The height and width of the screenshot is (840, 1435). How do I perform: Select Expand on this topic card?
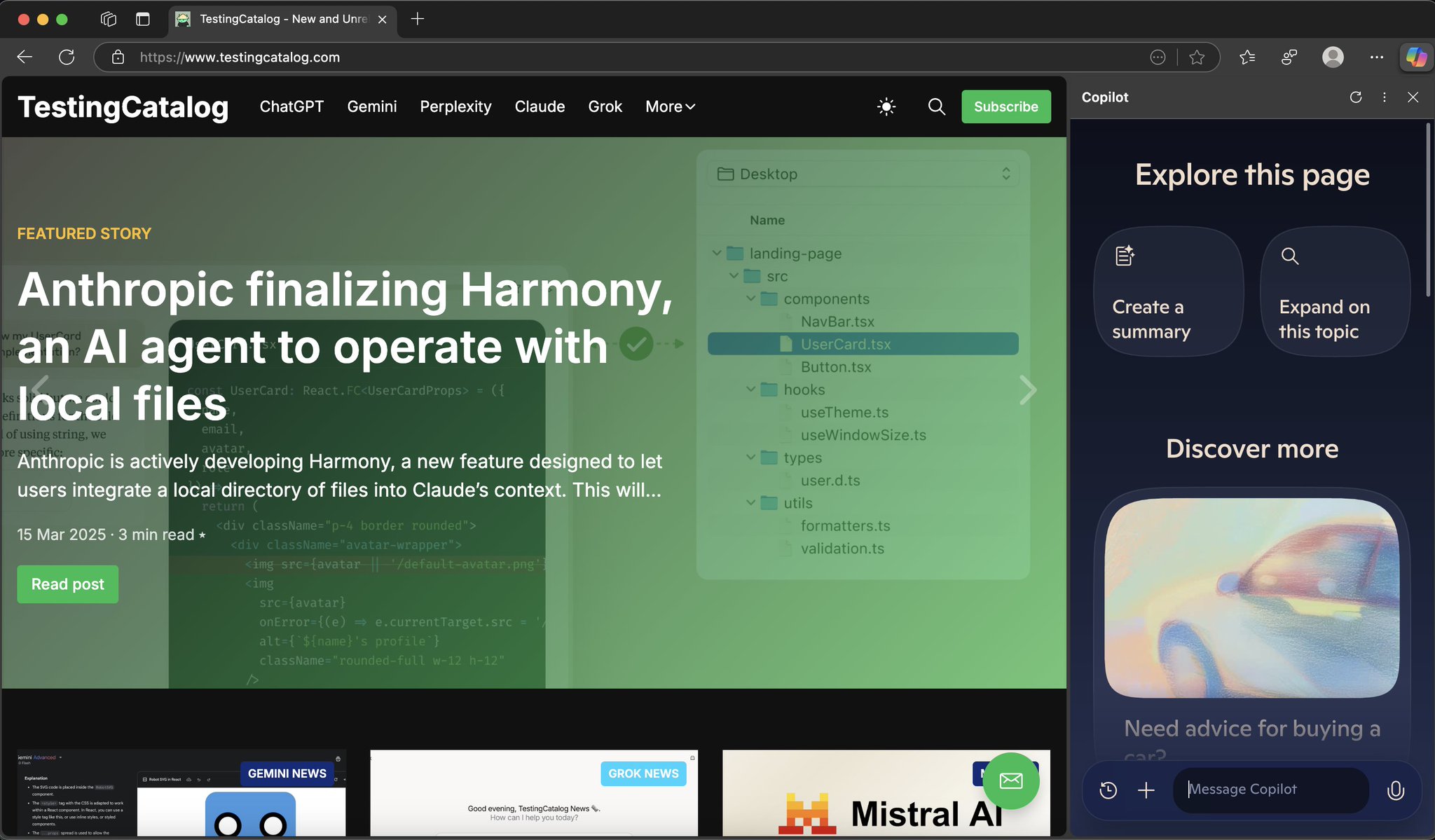tap(1335, 291)
